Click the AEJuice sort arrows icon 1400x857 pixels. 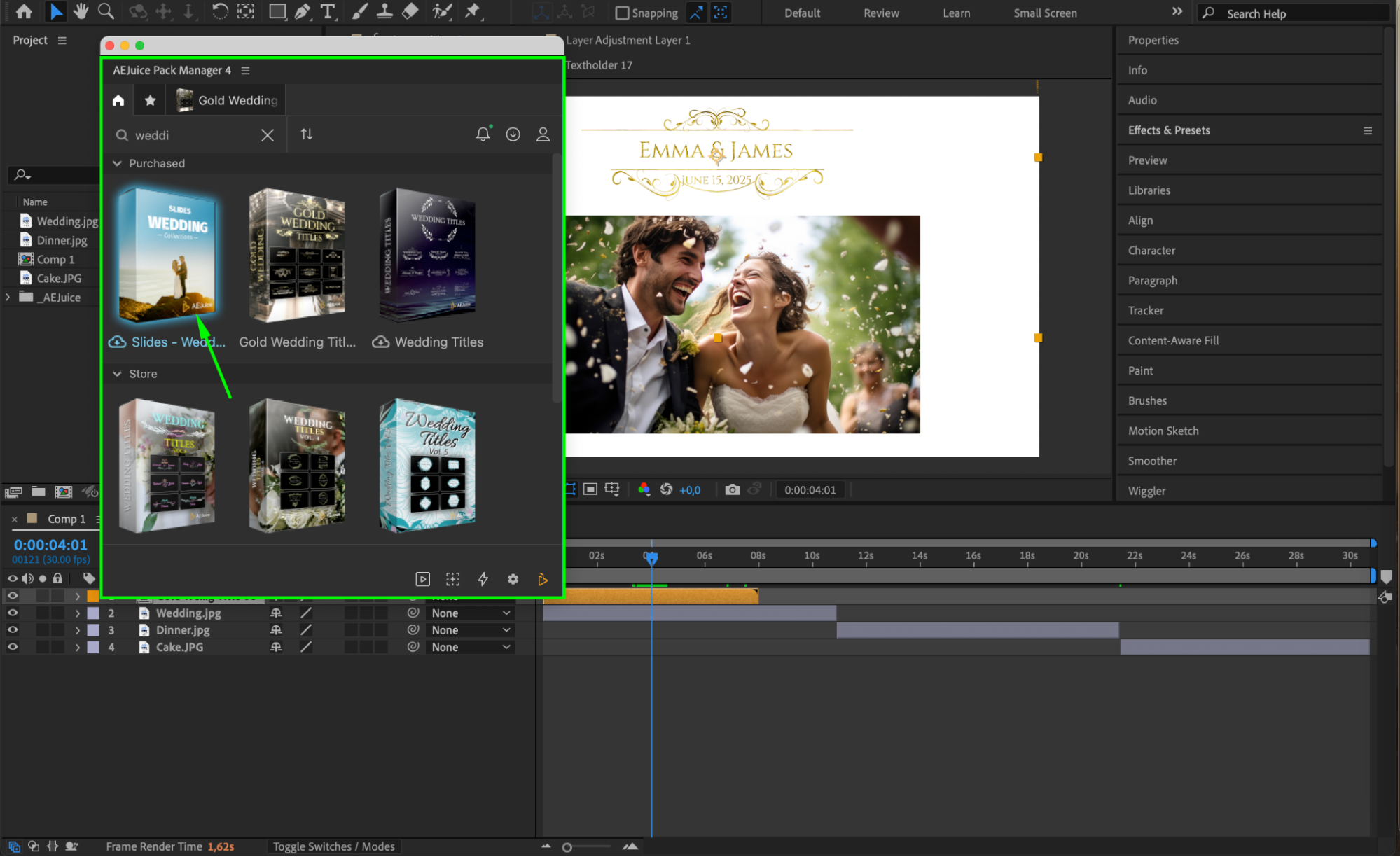click(x=307, y=134)
